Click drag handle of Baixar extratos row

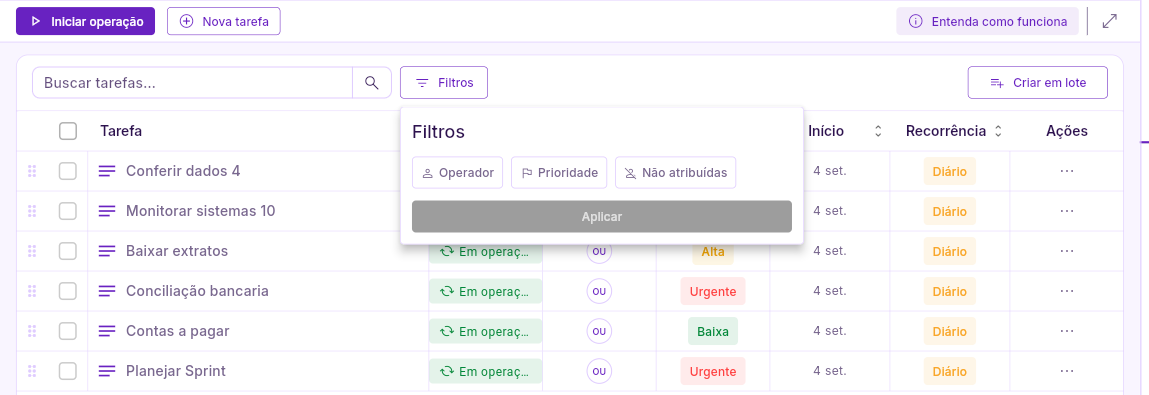[x=32, y=251]
